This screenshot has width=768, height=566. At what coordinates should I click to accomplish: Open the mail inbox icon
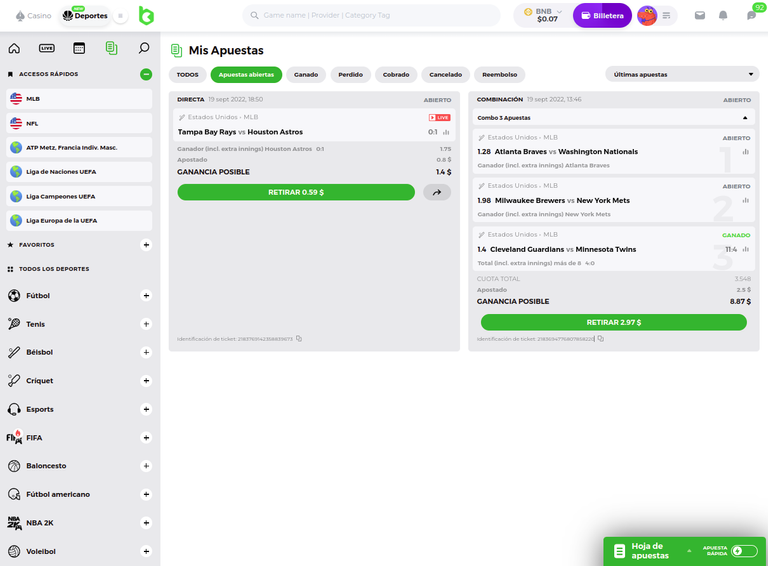coord(700,16)
